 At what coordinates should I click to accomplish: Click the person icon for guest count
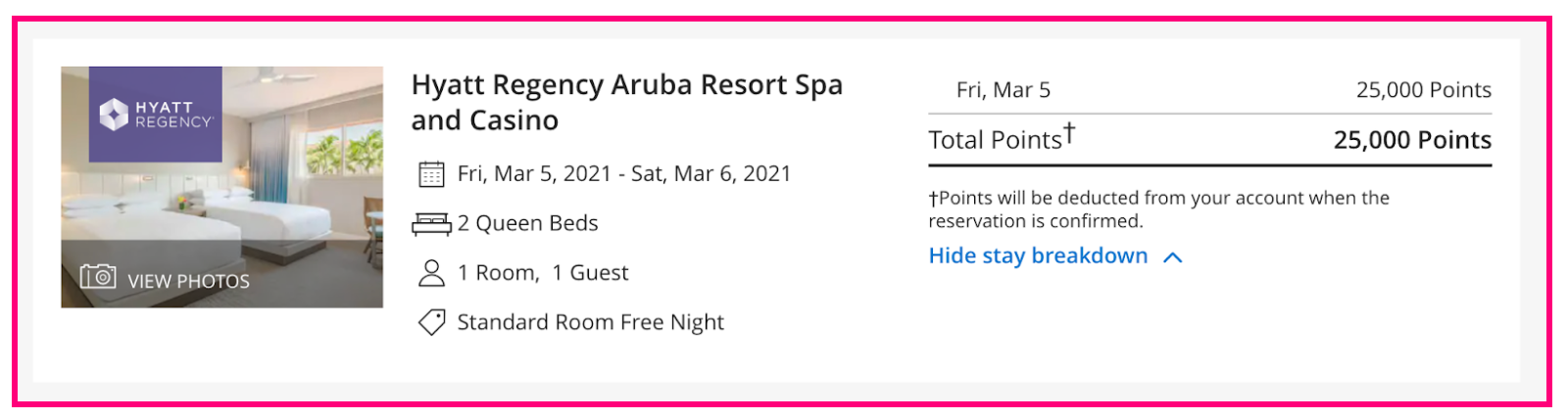431,273
